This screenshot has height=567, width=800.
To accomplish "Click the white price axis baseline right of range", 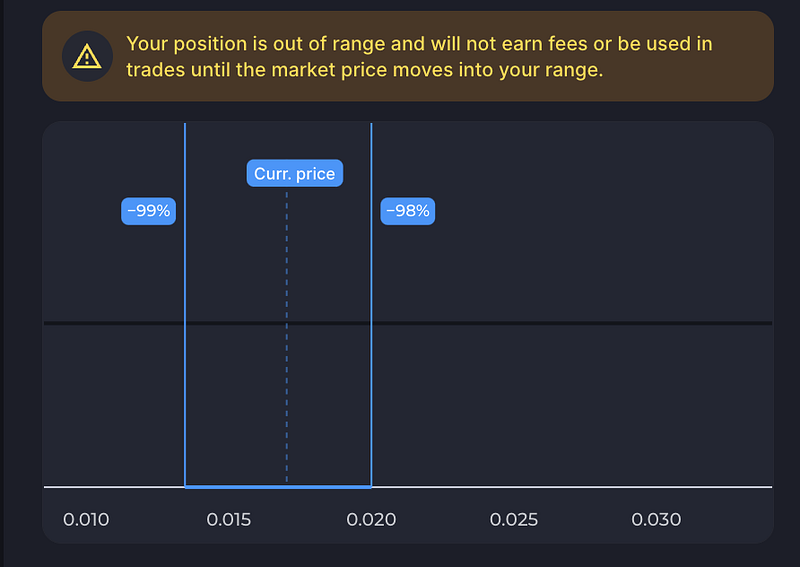I will point(571,487).
